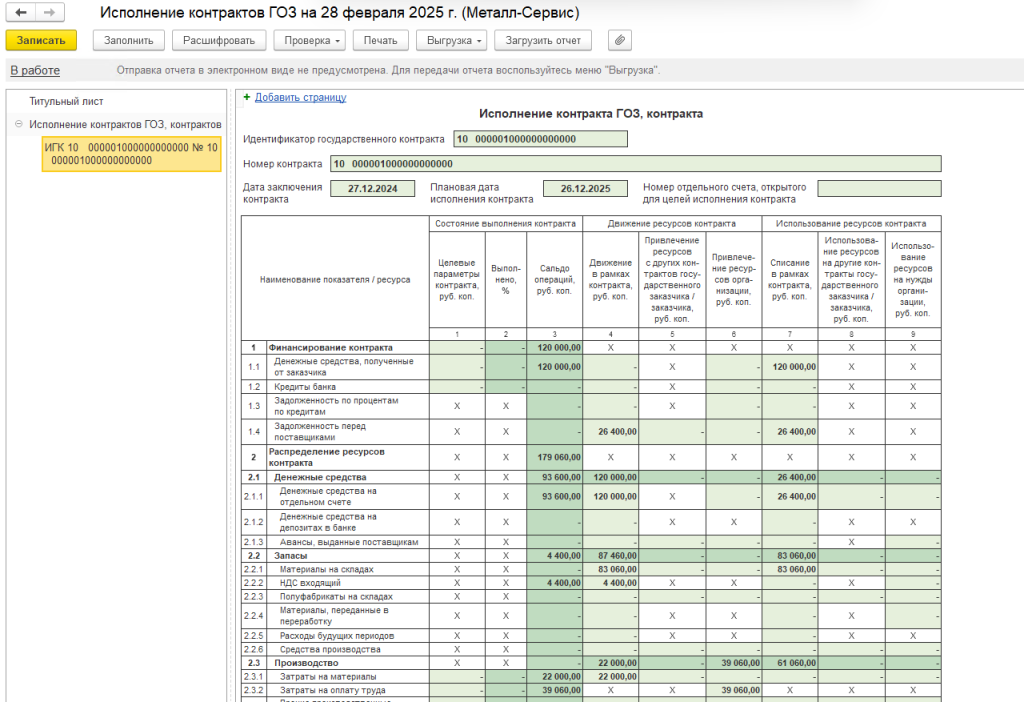Select the highlighted ИГК 10 contract page
The height and width of the screenshot is (702, 1024).
[131, 154]
